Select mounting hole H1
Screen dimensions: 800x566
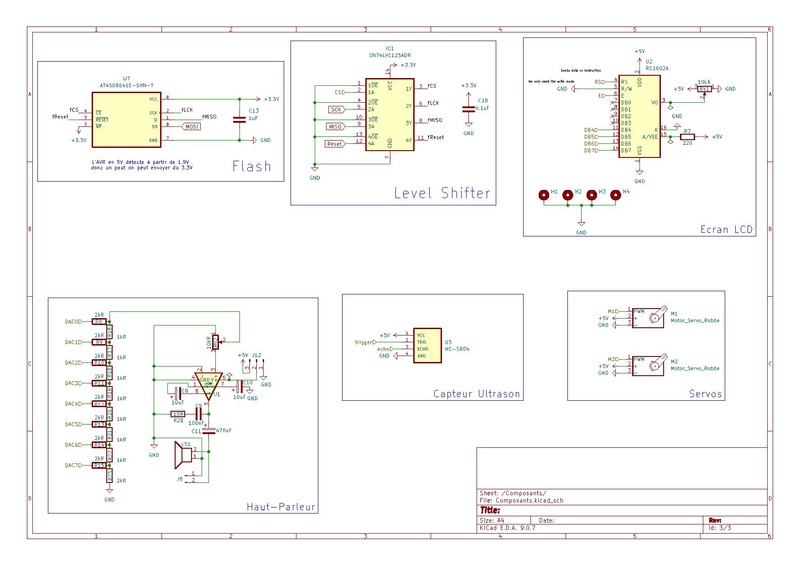[x=544, y=194]
